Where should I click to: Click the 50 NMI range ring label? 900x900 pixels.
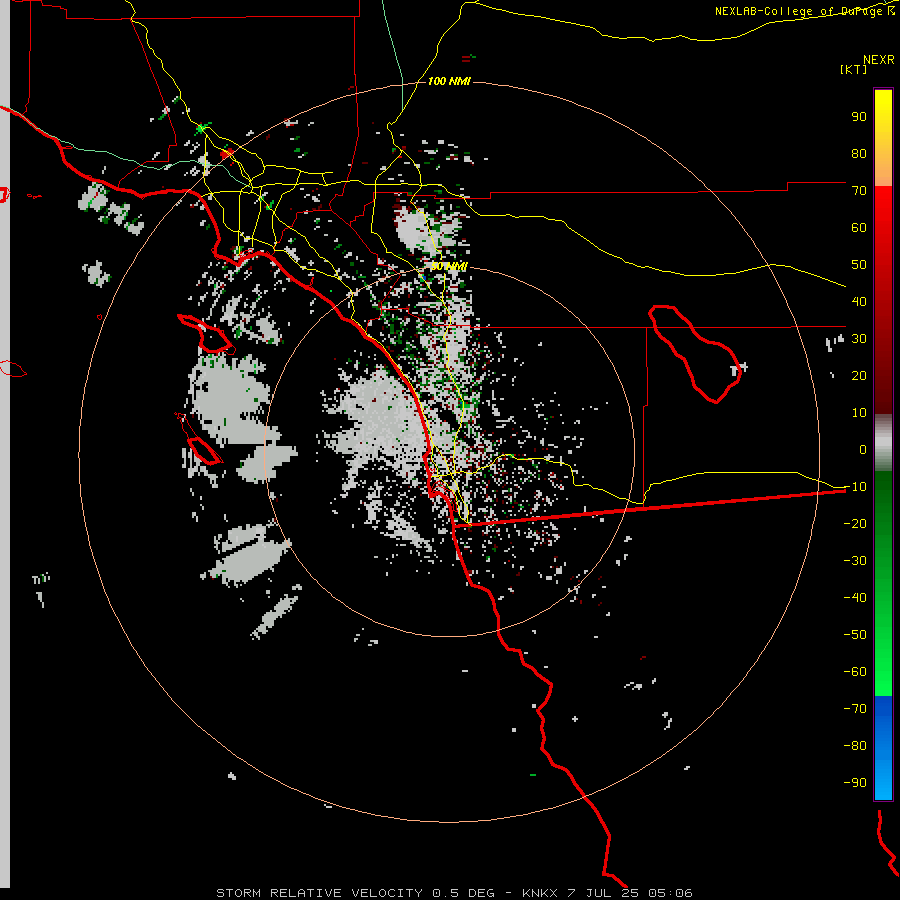tap(449, 266)
